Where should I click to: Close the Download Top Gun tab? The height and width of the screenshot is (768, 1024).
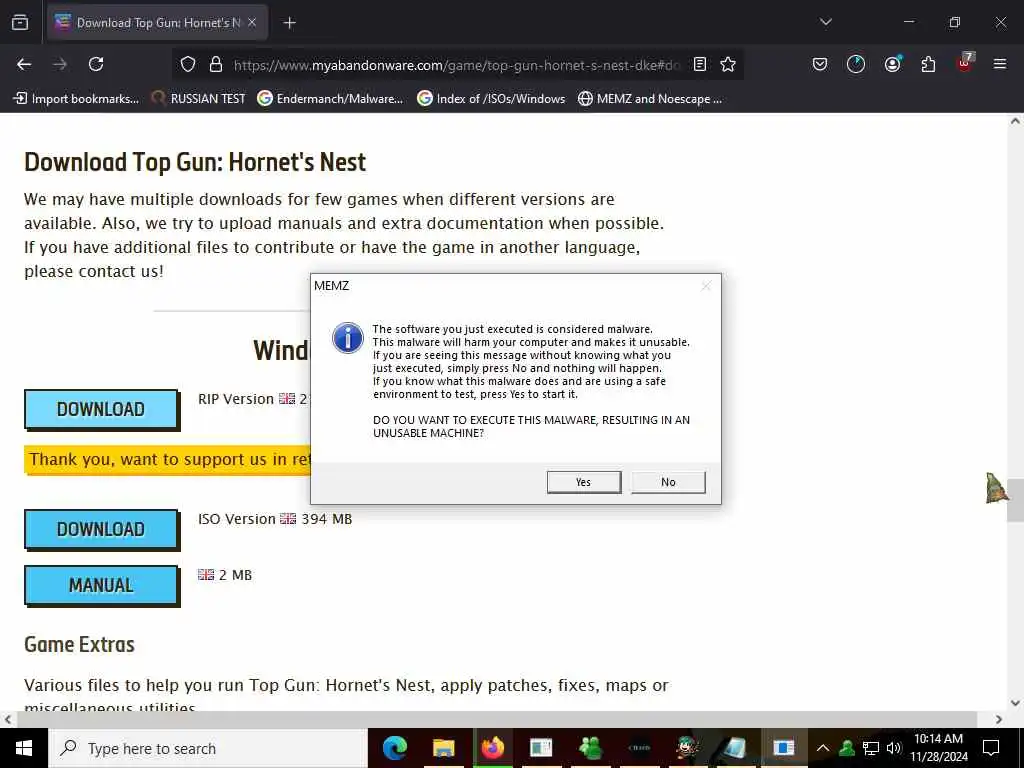click(x=251, y=22)
